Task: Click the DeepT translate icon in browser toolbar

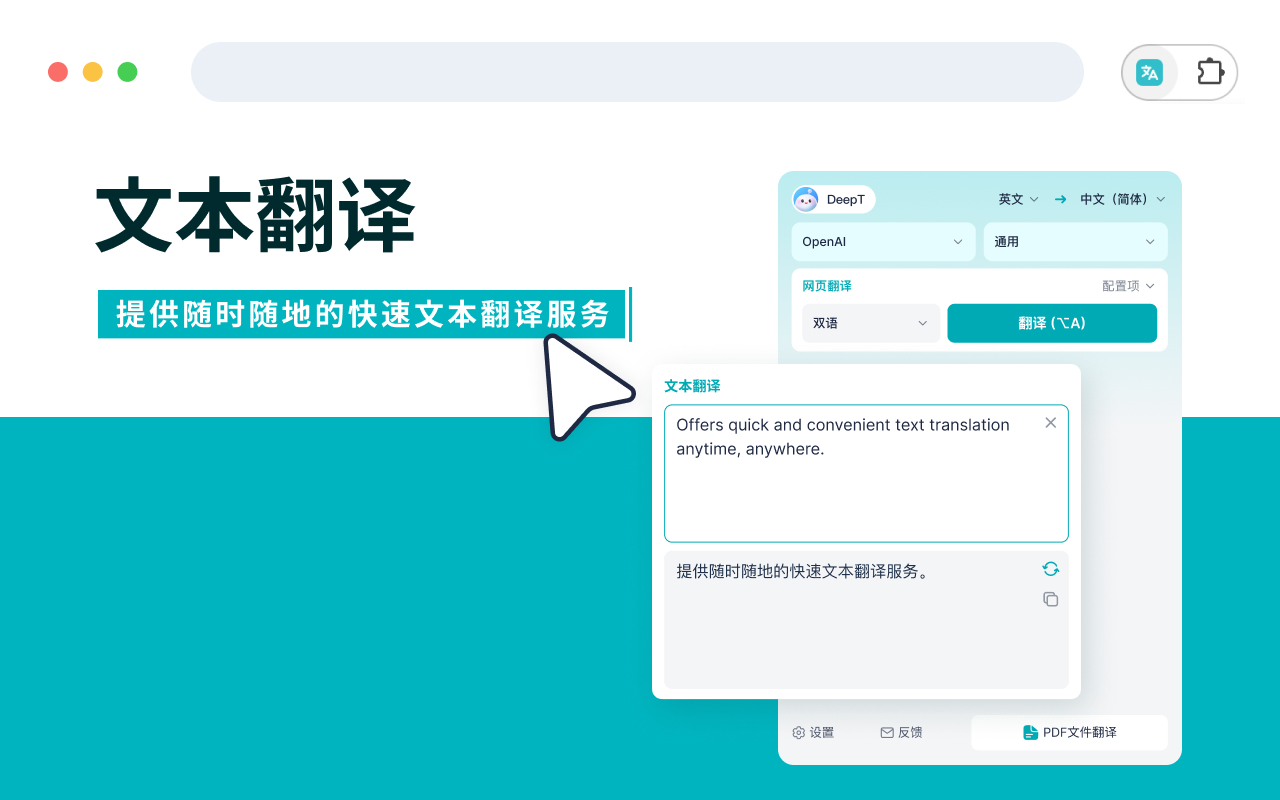Action: click(x=1149, y=72)
